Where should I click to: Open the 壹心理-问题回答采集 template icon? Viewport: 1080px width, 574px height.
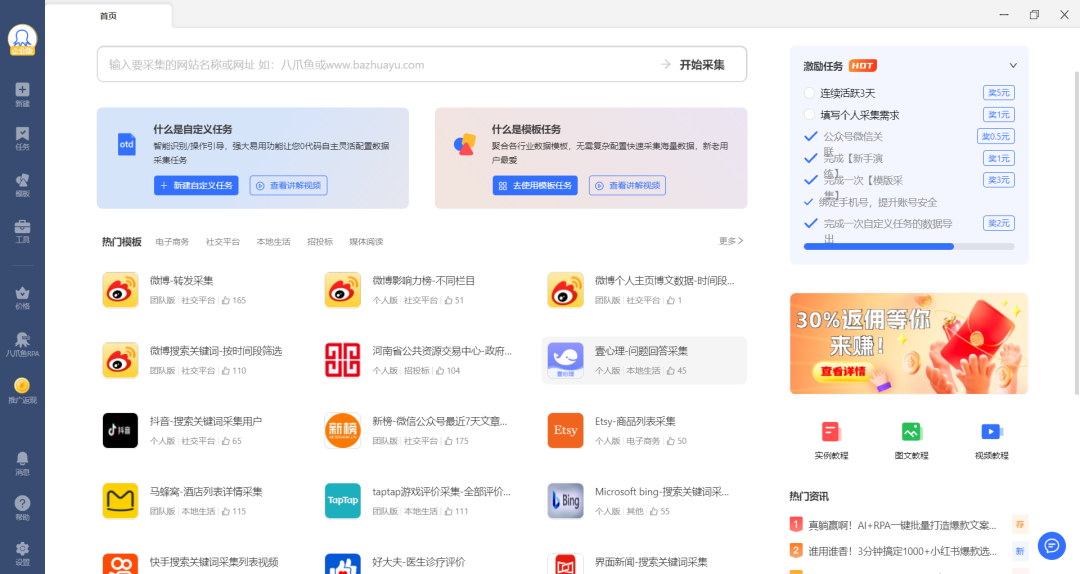pyautogui.click(x=565, y=360)
